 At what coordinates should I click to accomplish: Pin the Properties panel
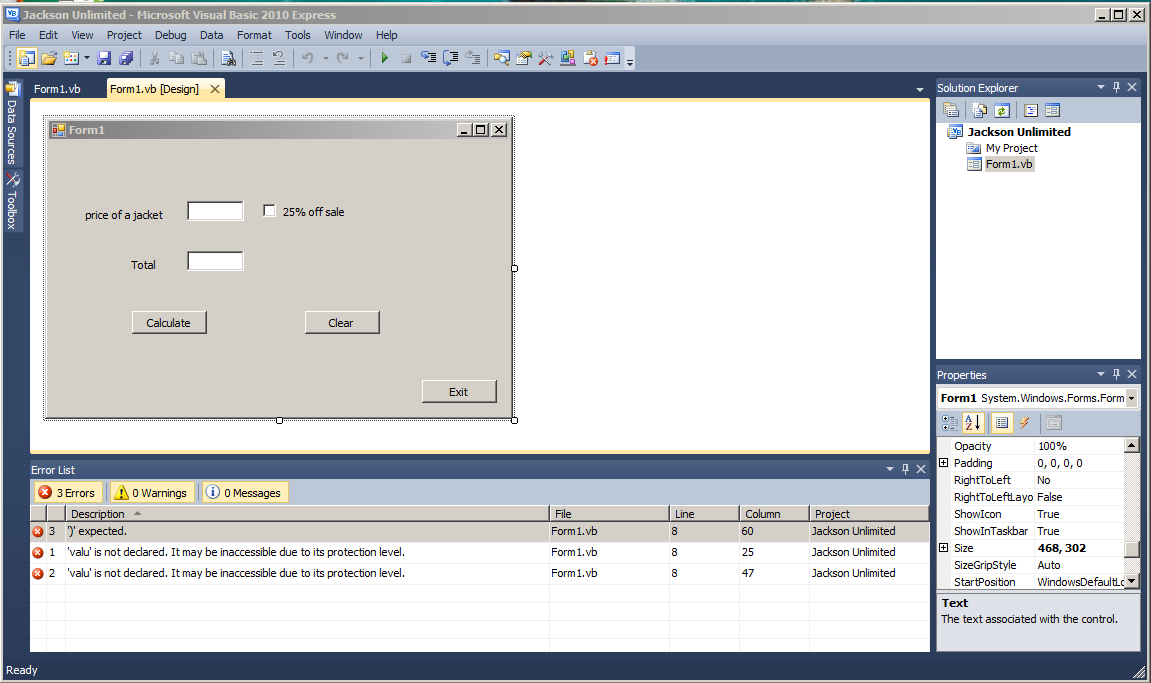[1116, 374]
